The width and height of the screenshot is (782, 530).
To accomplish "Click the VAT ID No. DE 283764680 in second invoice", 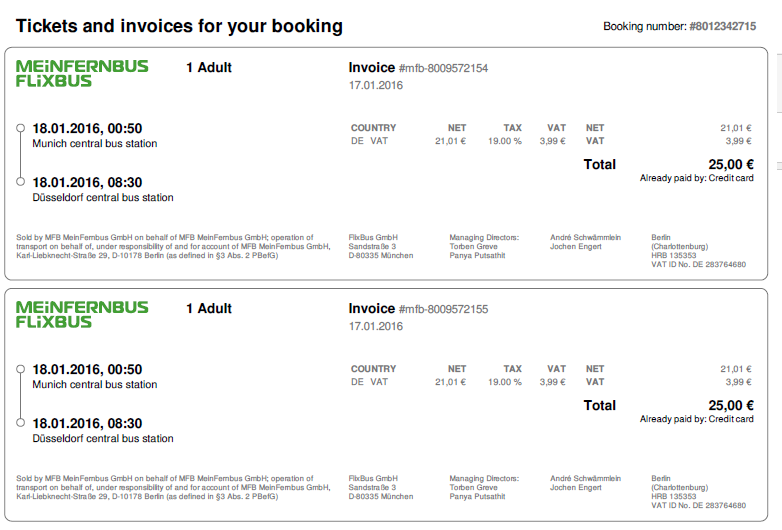I will pyautogui.click(x=698, y=506).
